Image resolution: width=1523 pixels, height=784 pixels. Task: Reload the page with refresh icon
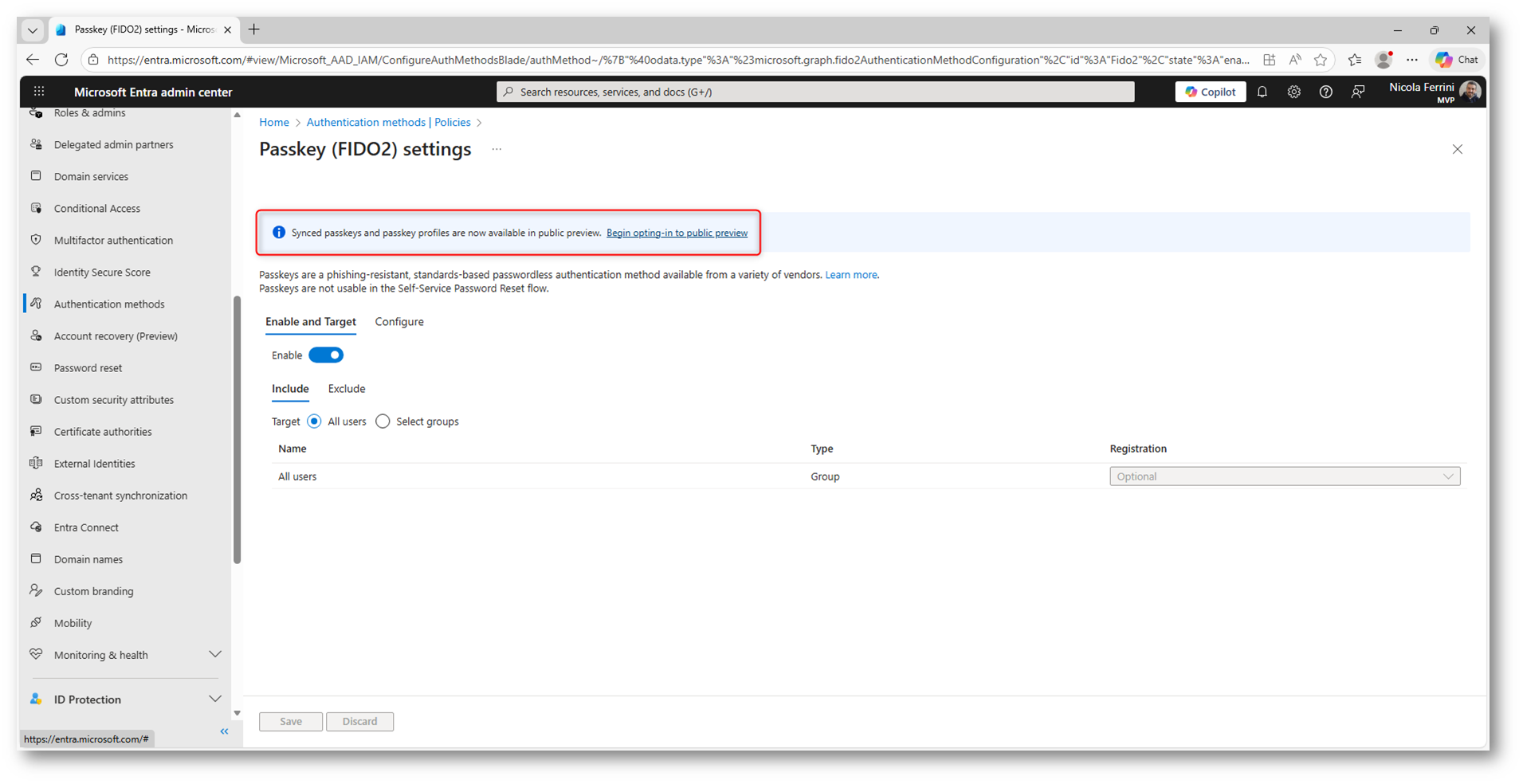pos(61,60)
